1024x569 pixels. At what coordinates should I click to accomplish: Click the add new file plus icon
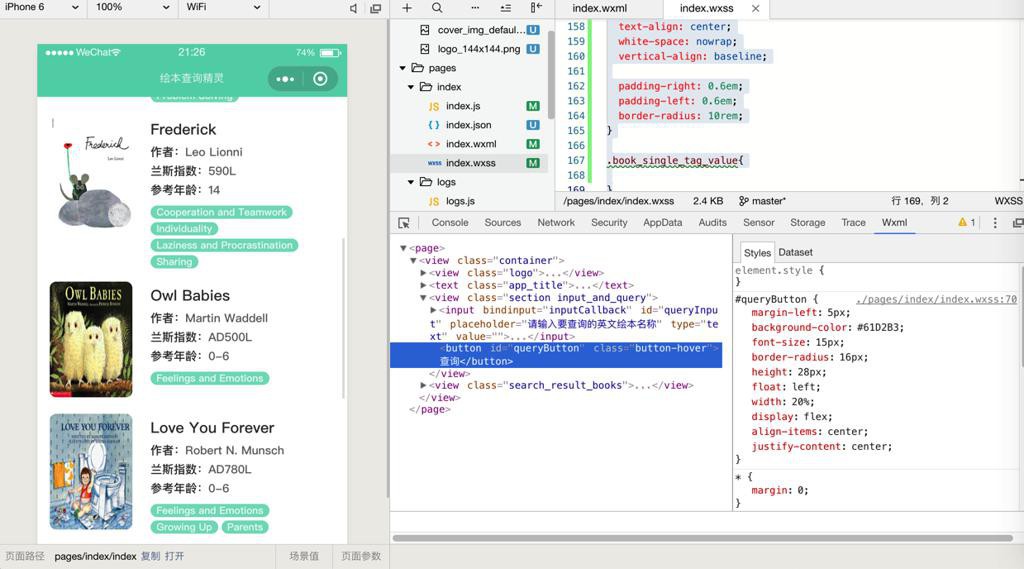407,8
